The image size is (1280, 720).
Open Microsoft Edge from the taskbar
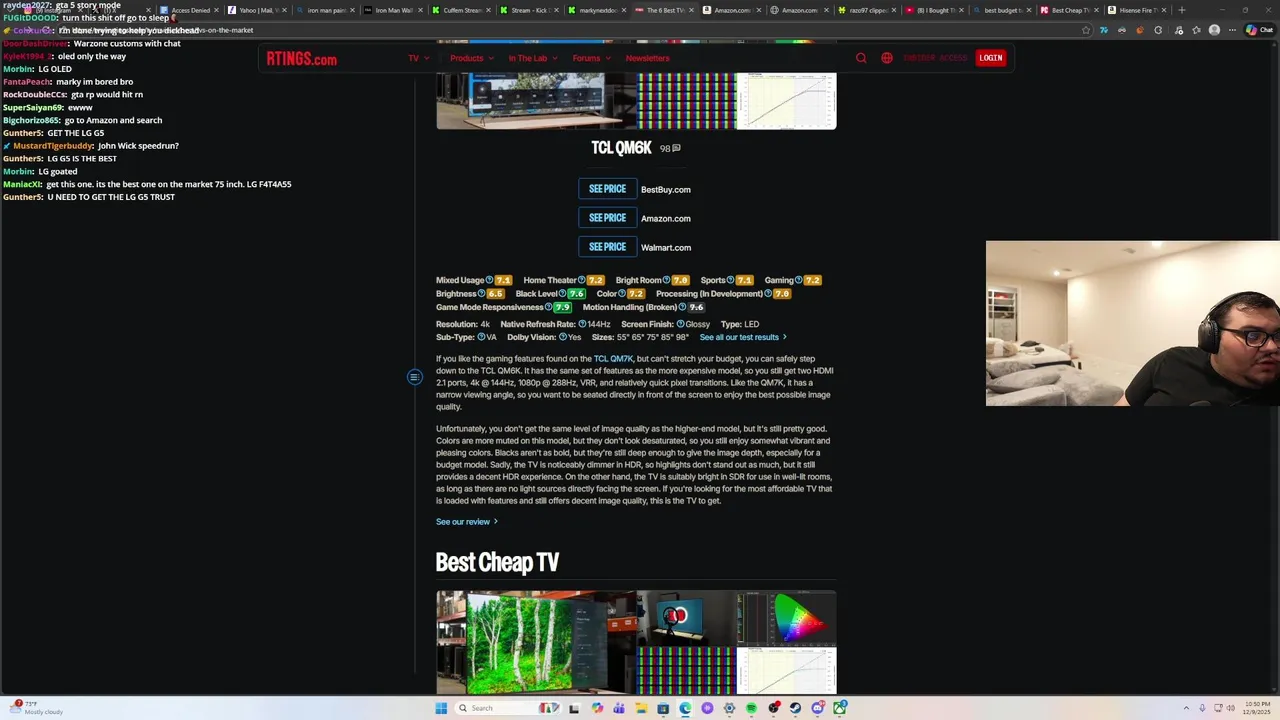click(x=685, y=708)
